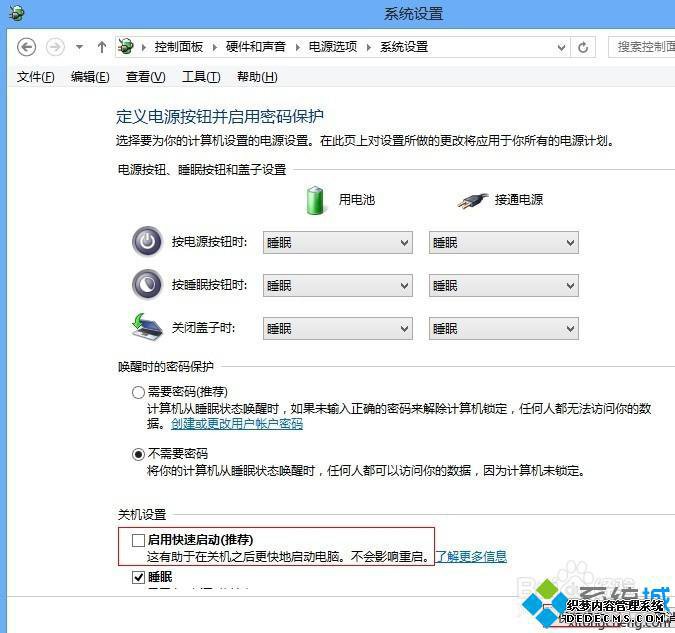Viewport: 675px width, 633px height.
Task: Focus the 搜索控制面板 search box
Action: pos(641,47)
